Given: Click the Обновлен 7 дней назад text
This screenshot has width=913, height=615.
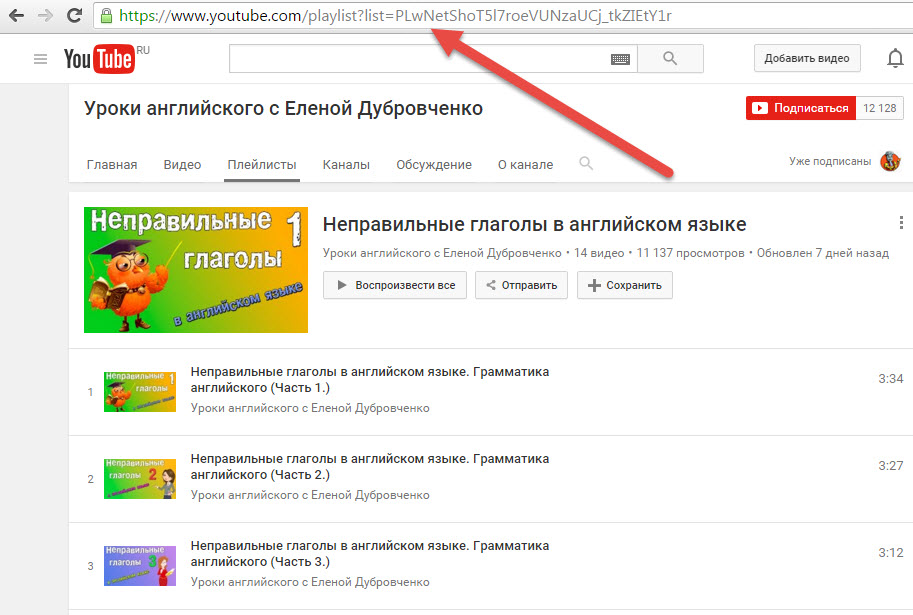Looking at the screenshot, I should coord(823,253).
